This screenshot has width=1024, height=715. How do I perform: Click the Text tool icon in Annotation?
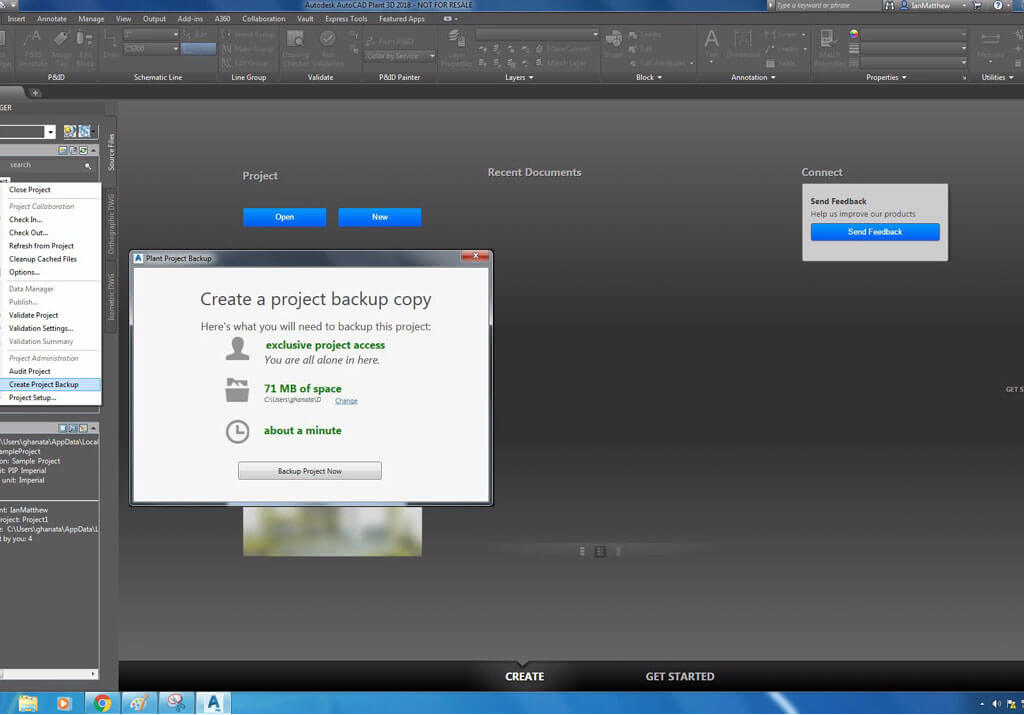pos(711,40)
